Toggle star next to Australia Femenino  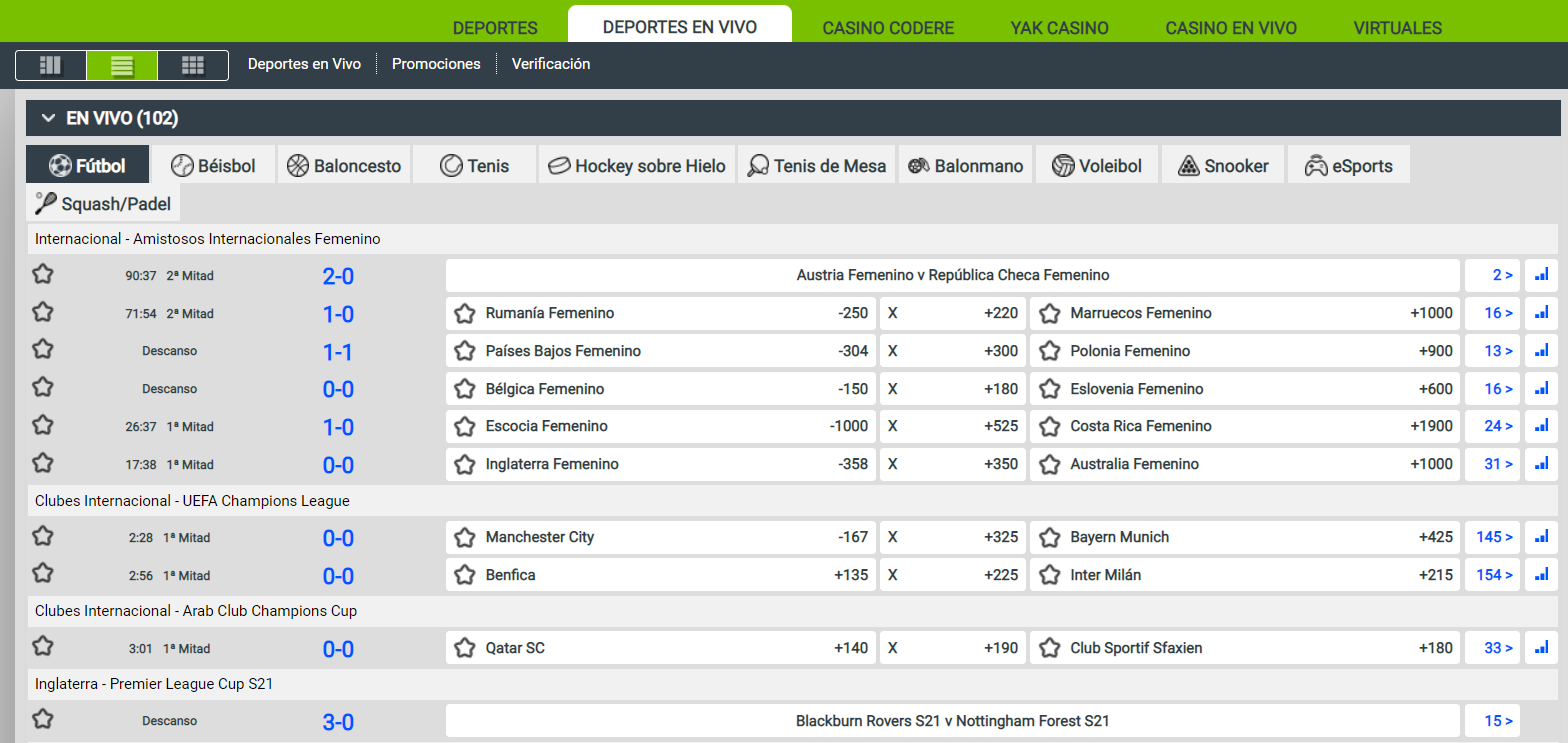pyautogui.click(x=1049, y=465)
